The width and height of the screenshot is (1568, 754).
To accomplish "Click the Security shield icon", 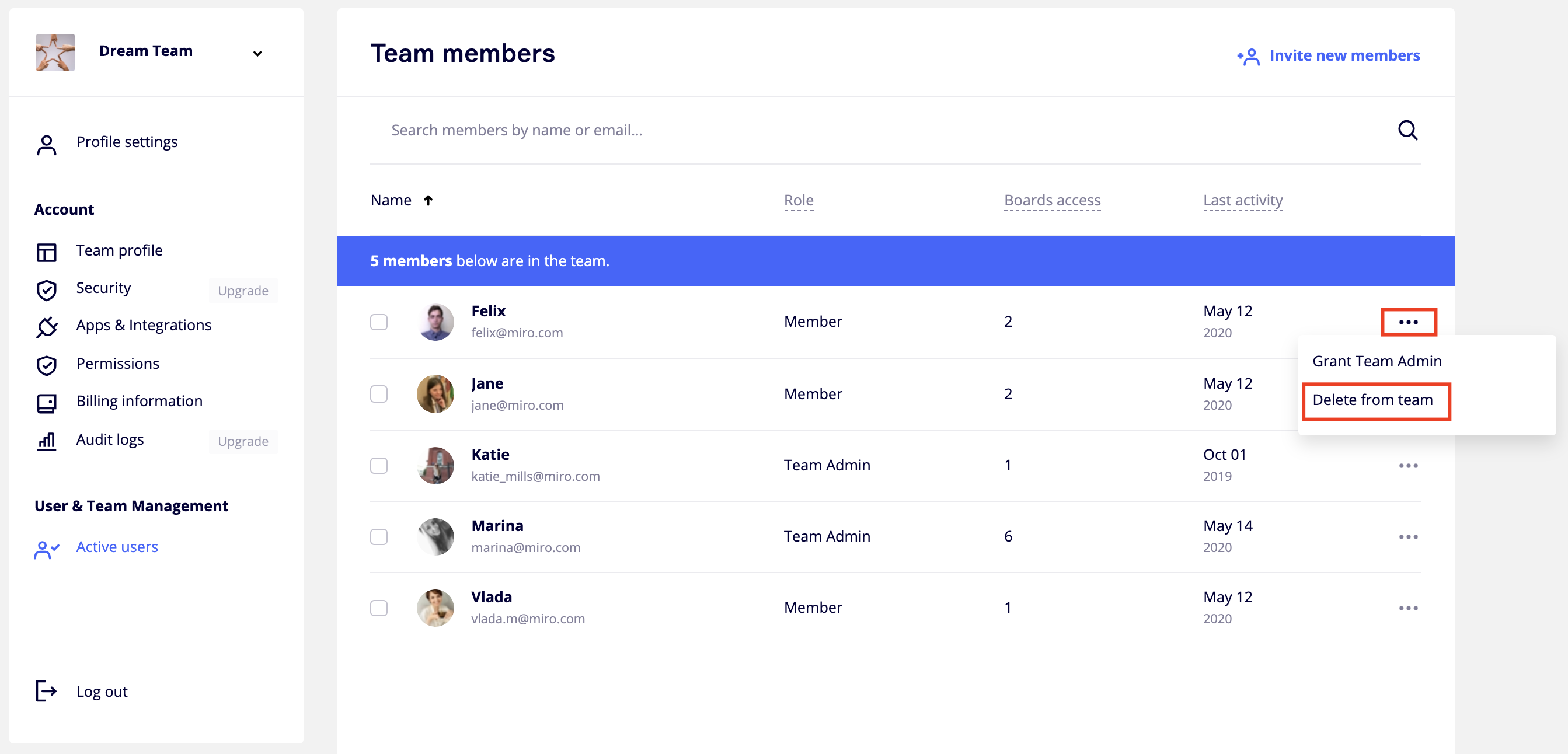I will point(46,290).
